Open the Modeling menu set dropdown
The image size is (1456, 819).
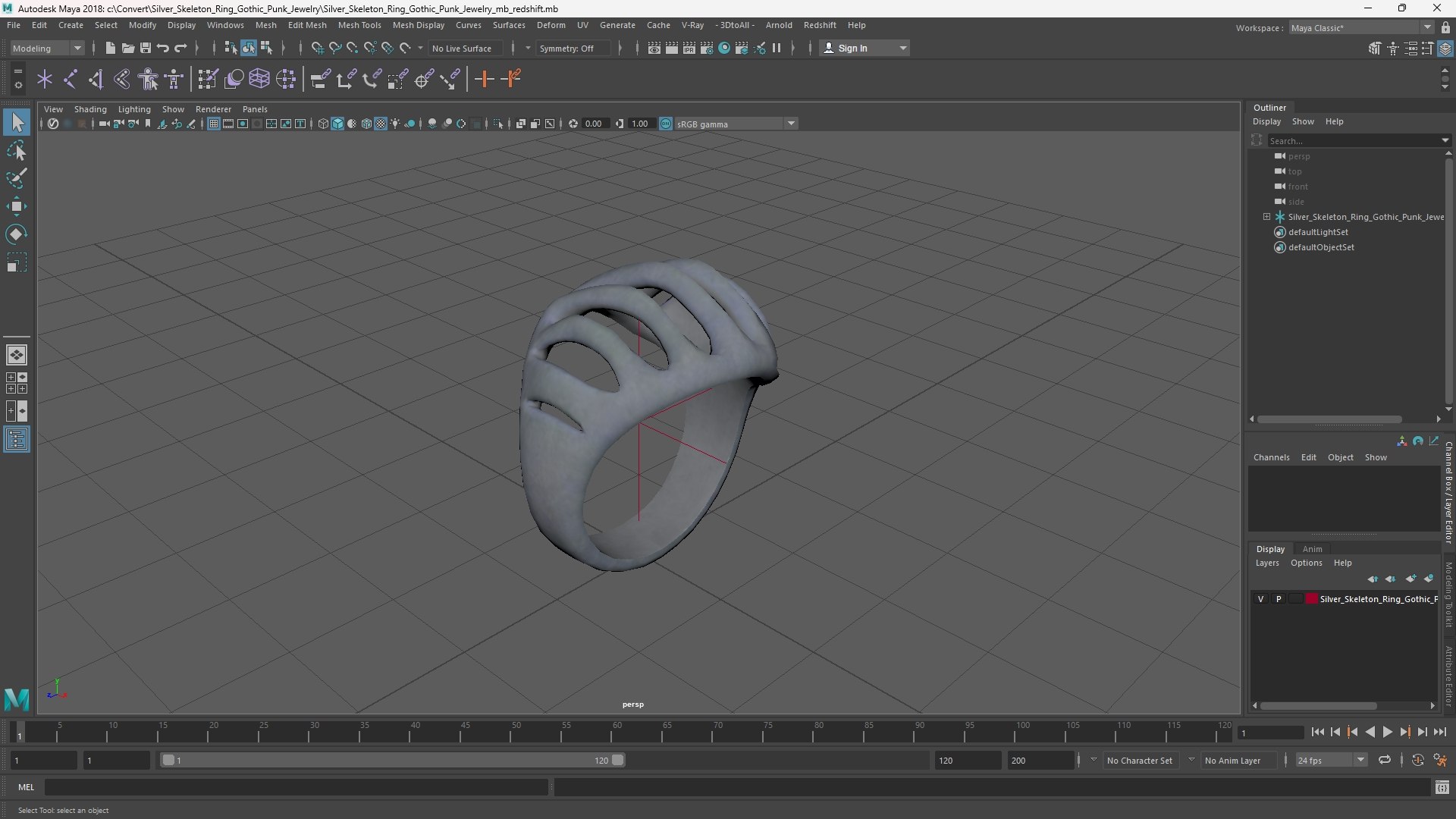pyautogui.click(x=47, y=48)
